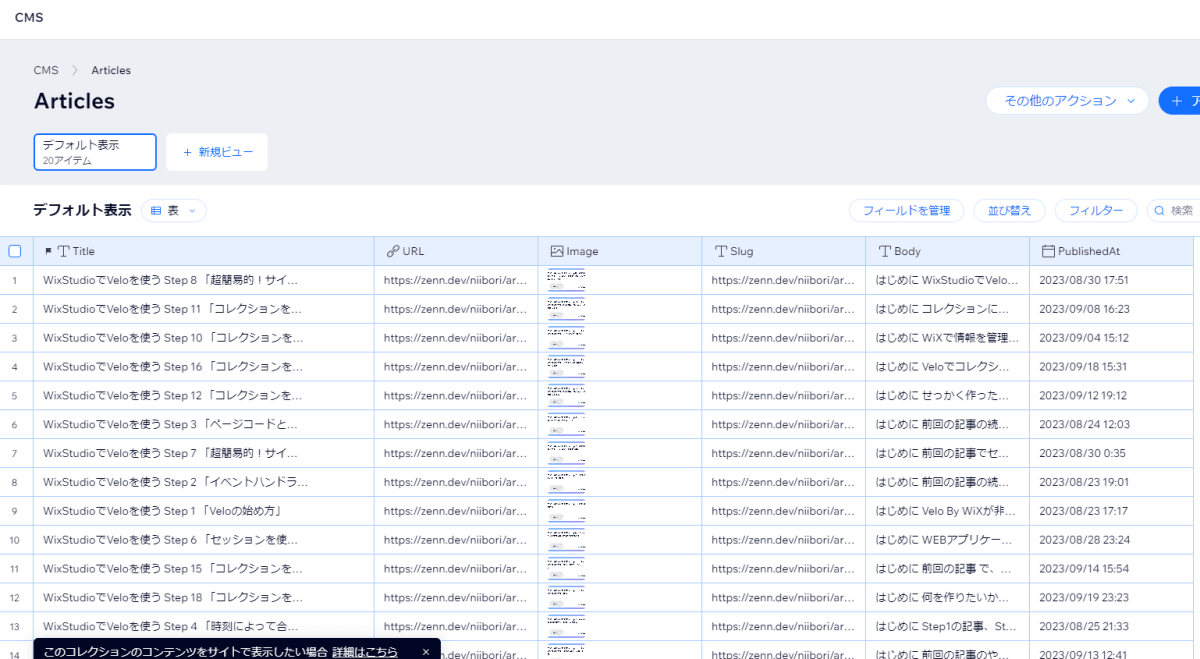Image resolution: width=1200 pixels, height=659 pixels.
Task: Click the URL column header
Action: click(x=456, y=251)
